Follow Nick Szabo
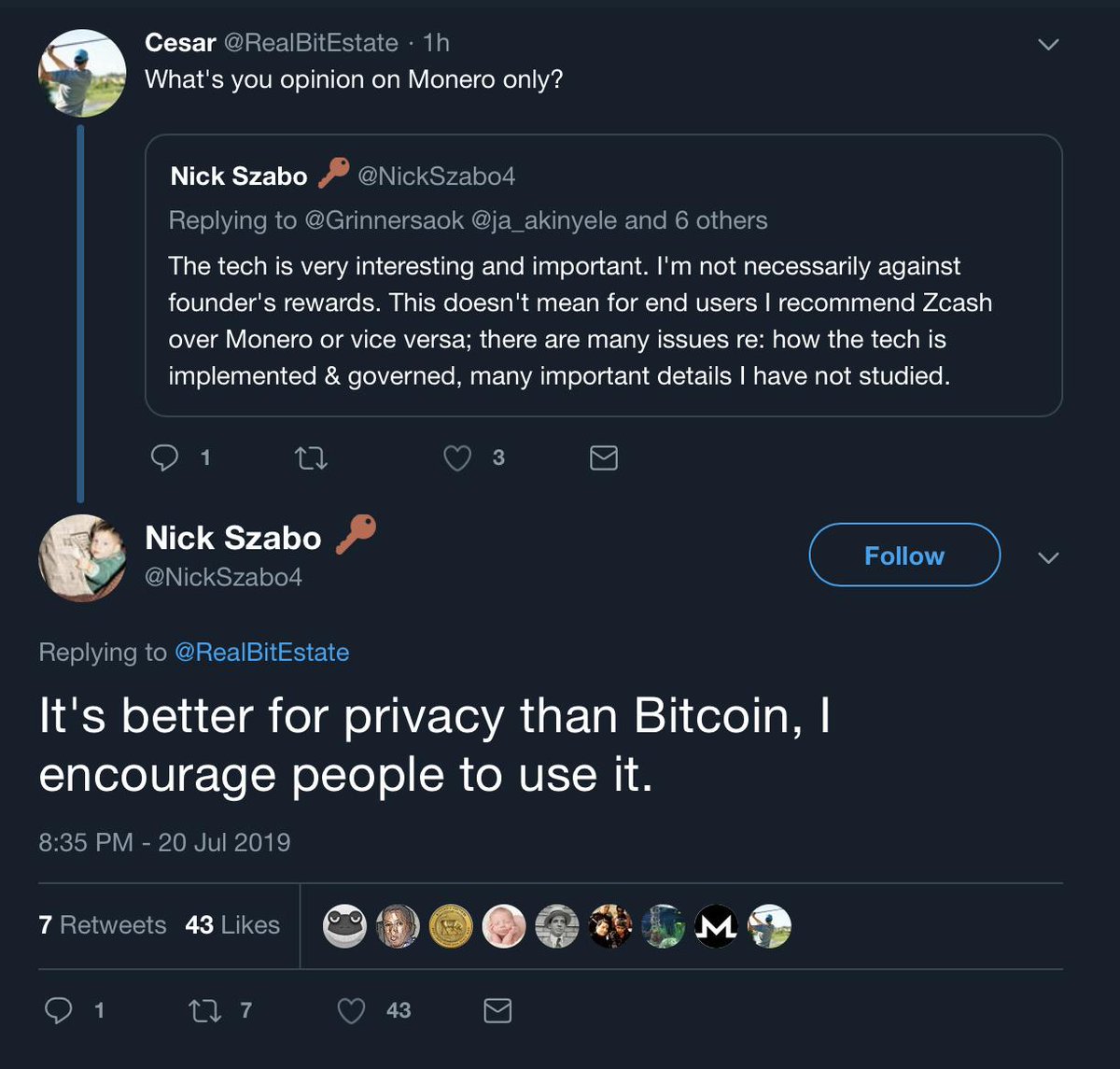 903,556
